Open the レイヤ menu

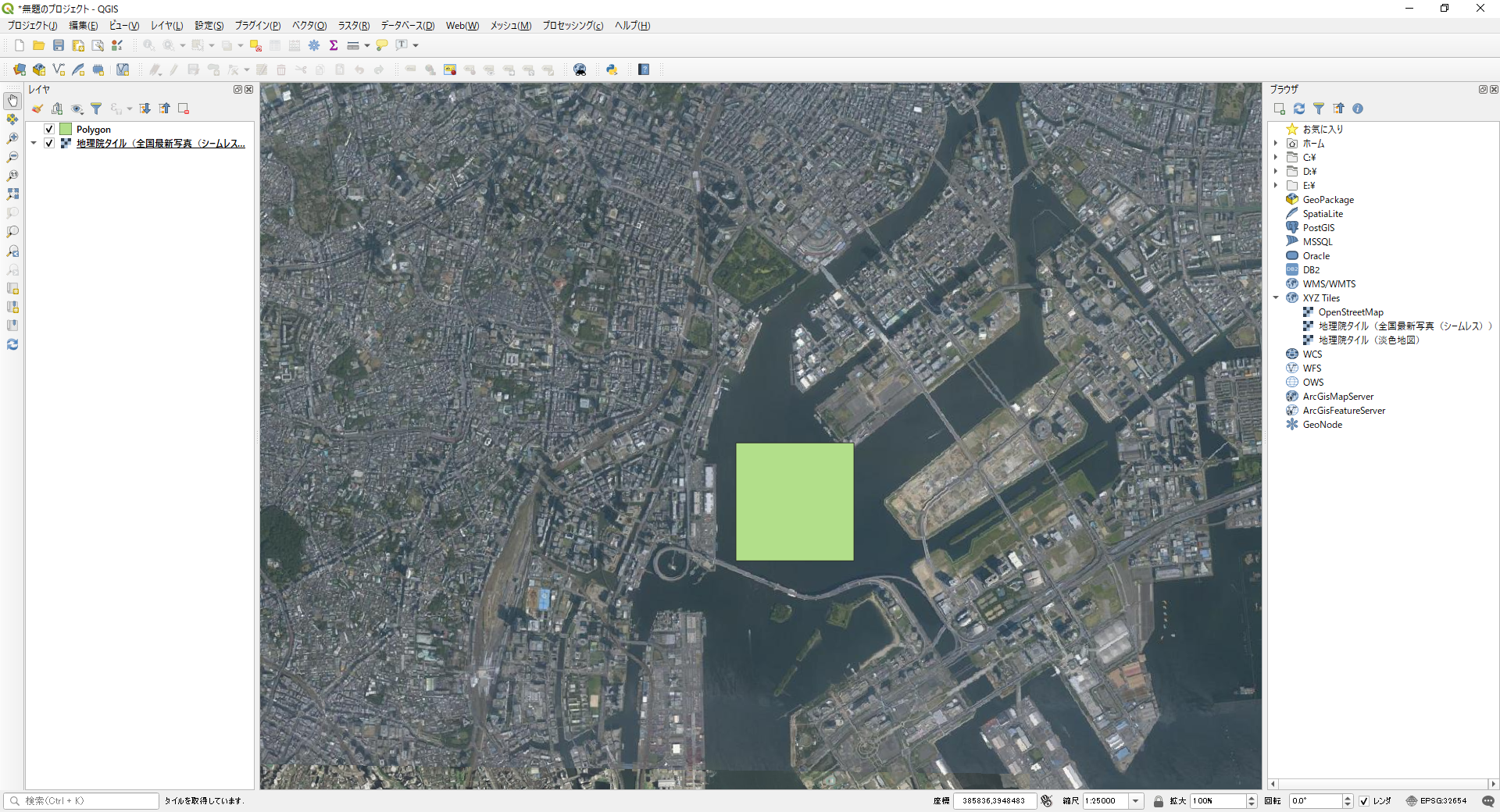pyautogui.click(x=166, y=26)
